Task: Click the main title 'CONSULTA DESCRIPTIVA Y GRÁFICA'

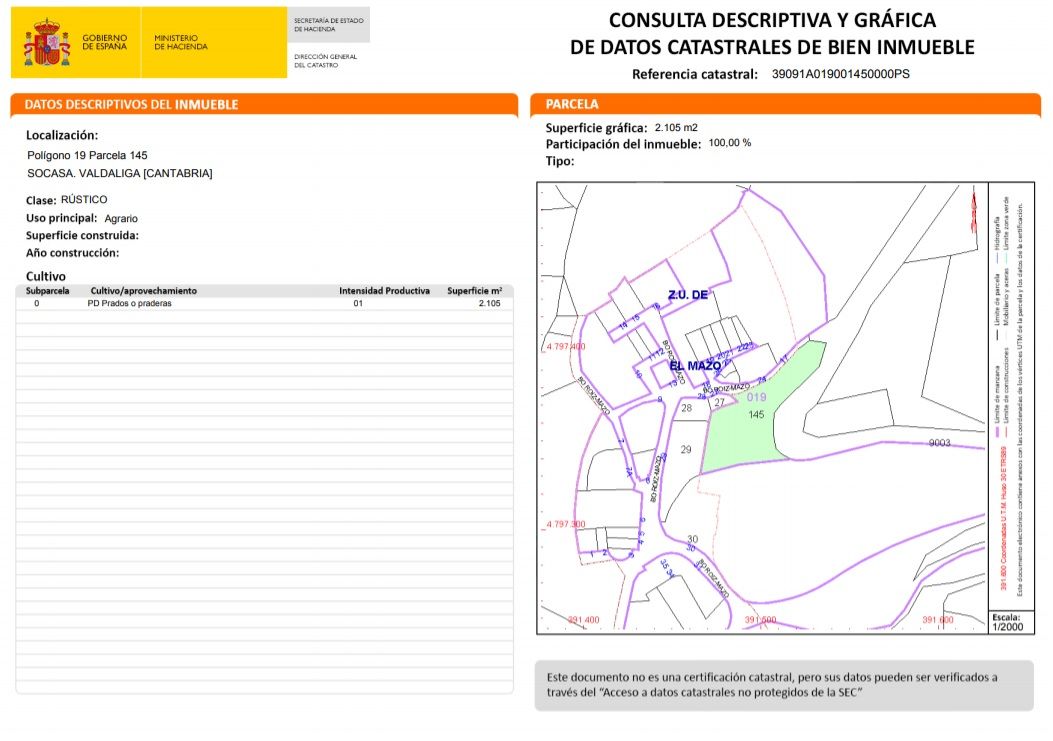Action: (772, 20)
